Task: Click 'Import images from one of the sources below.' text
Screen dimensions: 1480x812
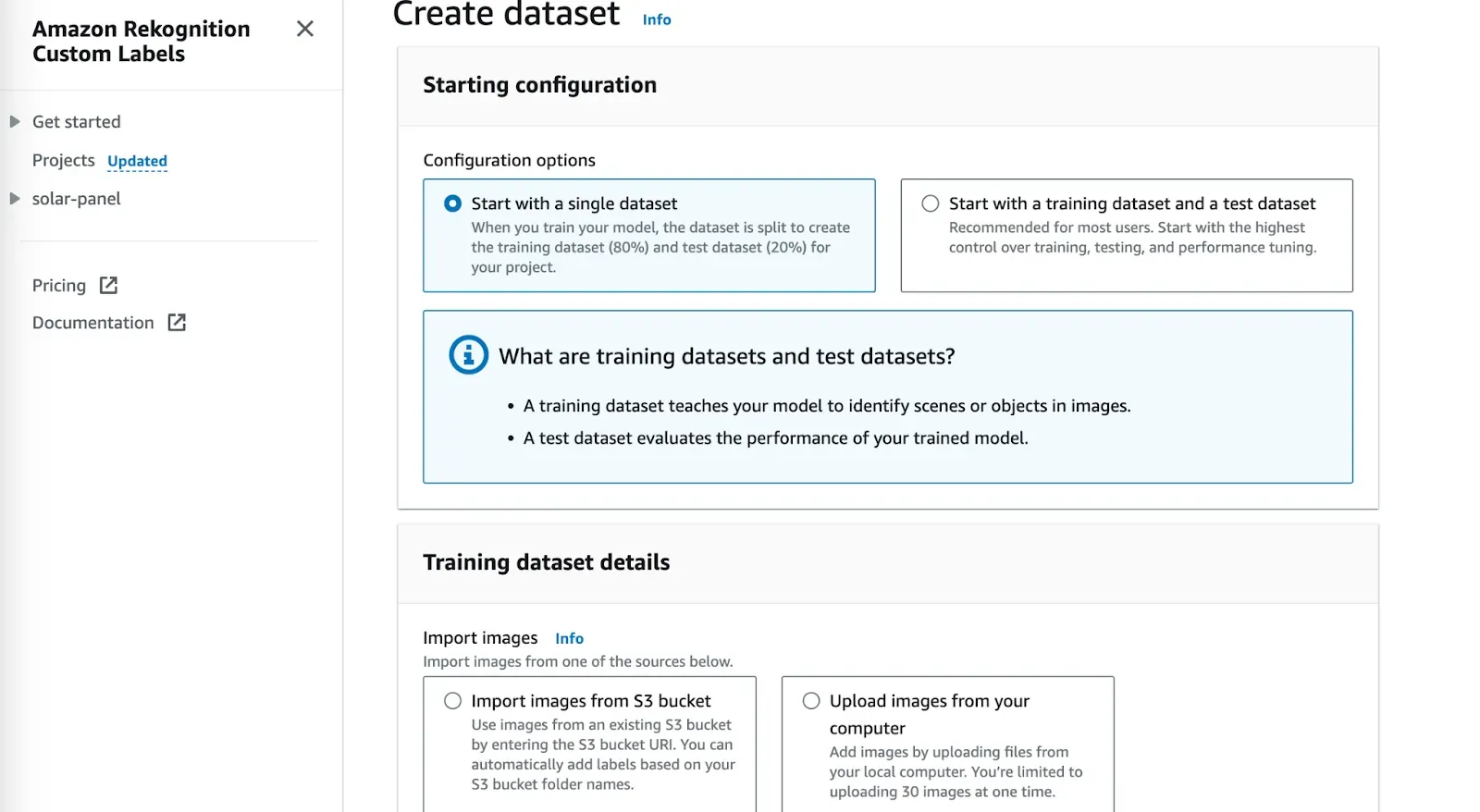Action: point(578,662)
